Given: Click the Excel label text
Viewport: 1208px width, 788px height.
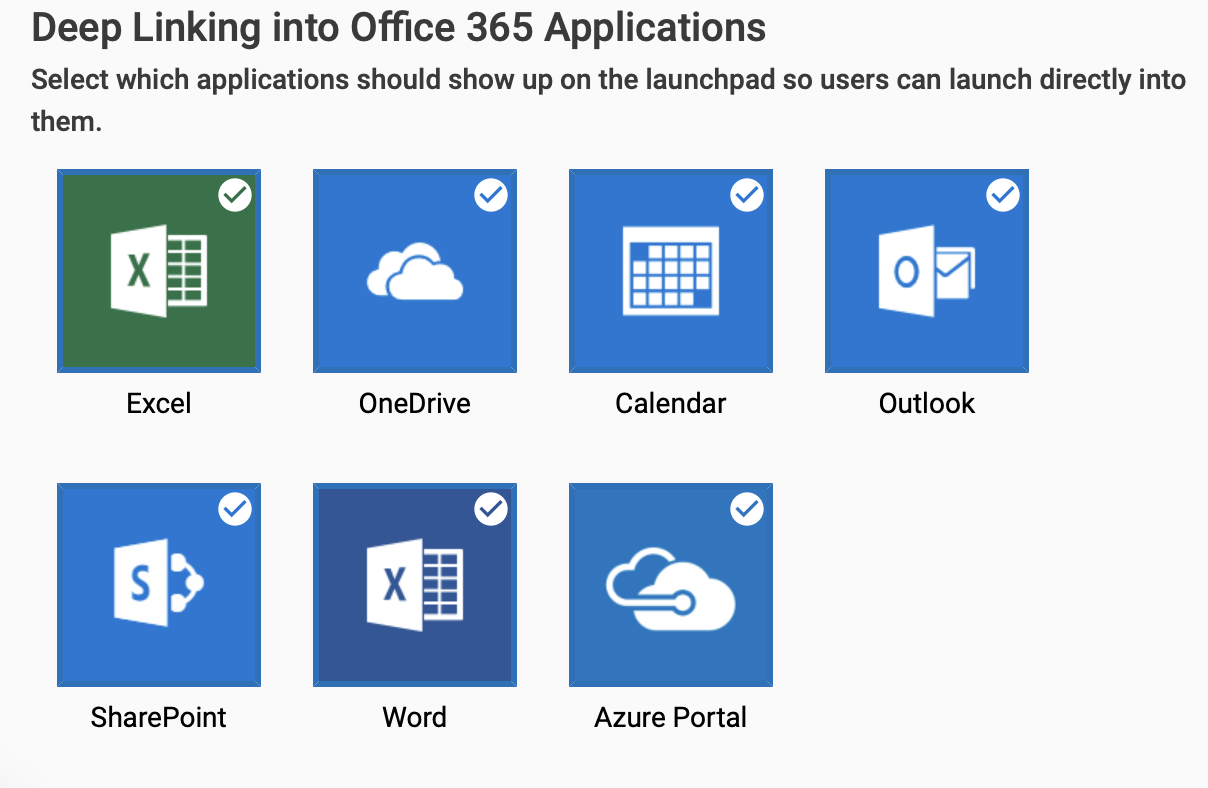Looking at the screenshot, I should (x=159, y=404).
